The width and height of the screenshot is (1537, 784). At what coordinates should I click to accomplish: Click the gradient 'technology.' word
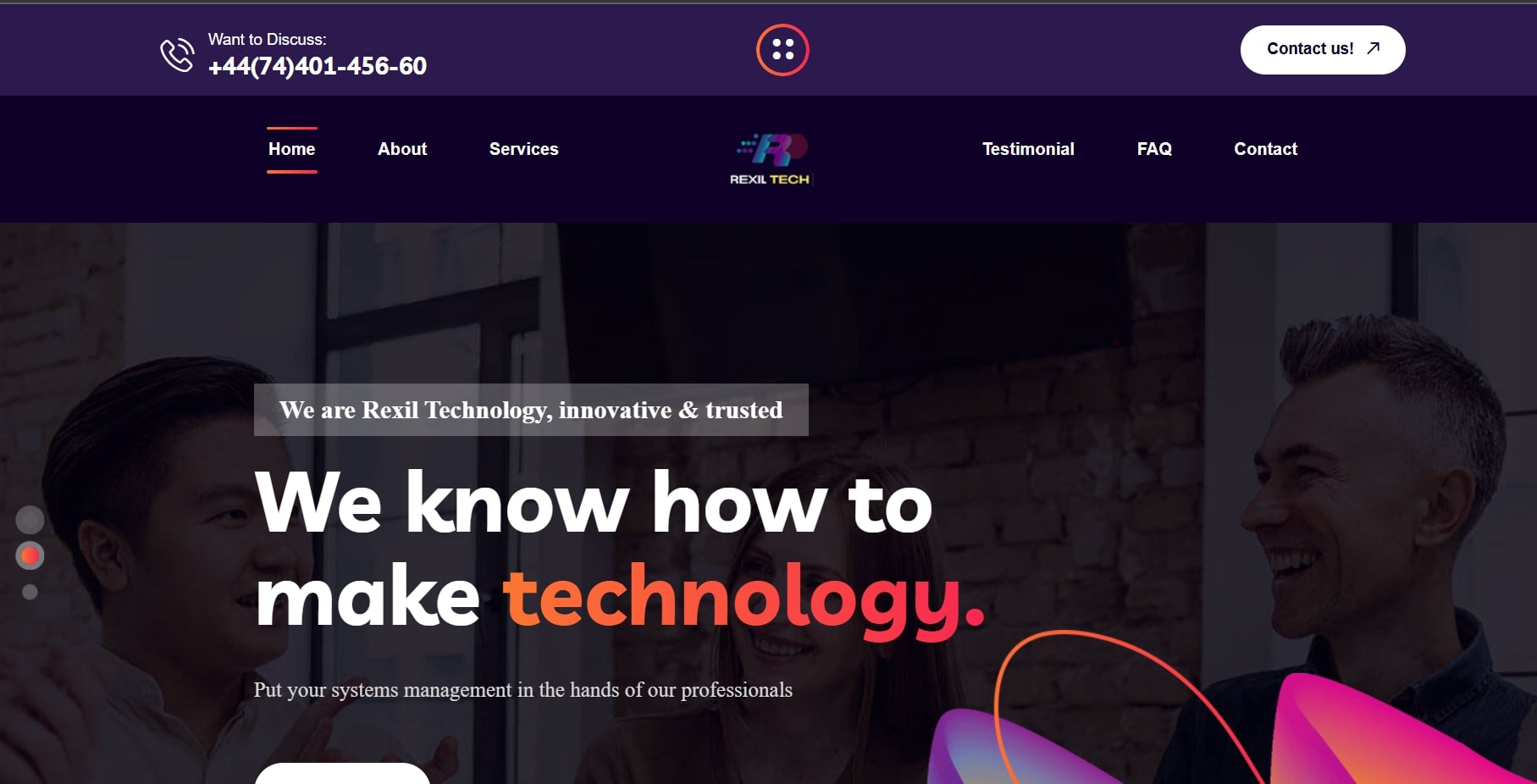click(x=745, y=598)
